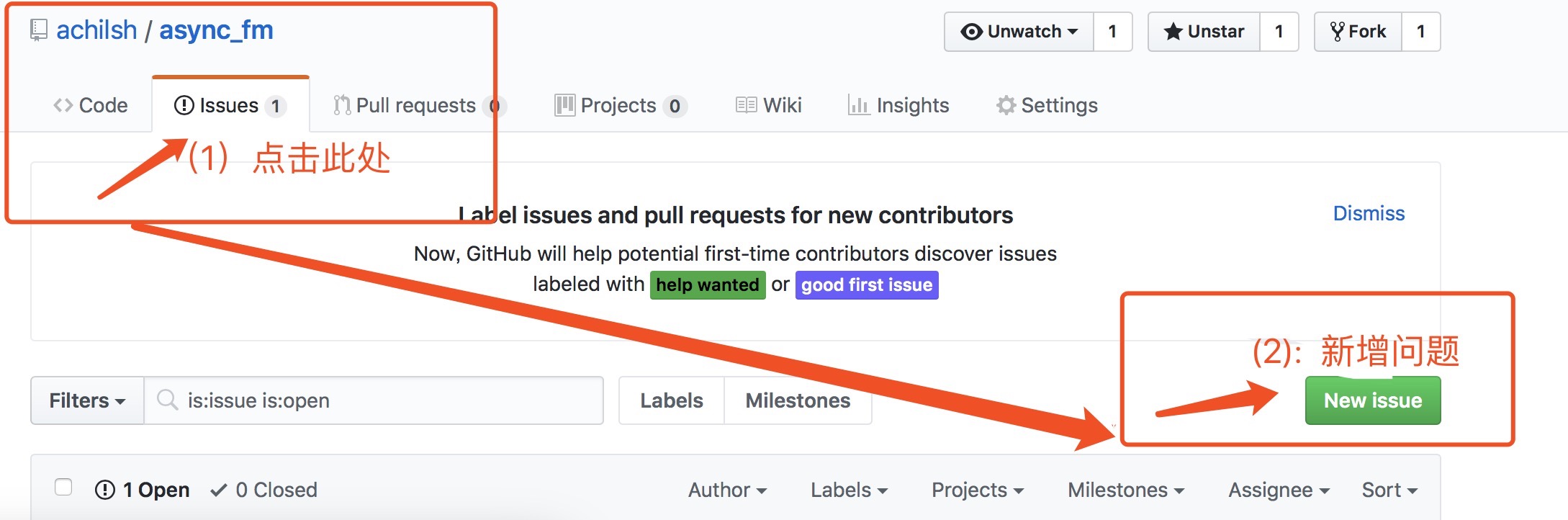Dismiss the new contributors label banner
1568x520 pixels.
1369,213
